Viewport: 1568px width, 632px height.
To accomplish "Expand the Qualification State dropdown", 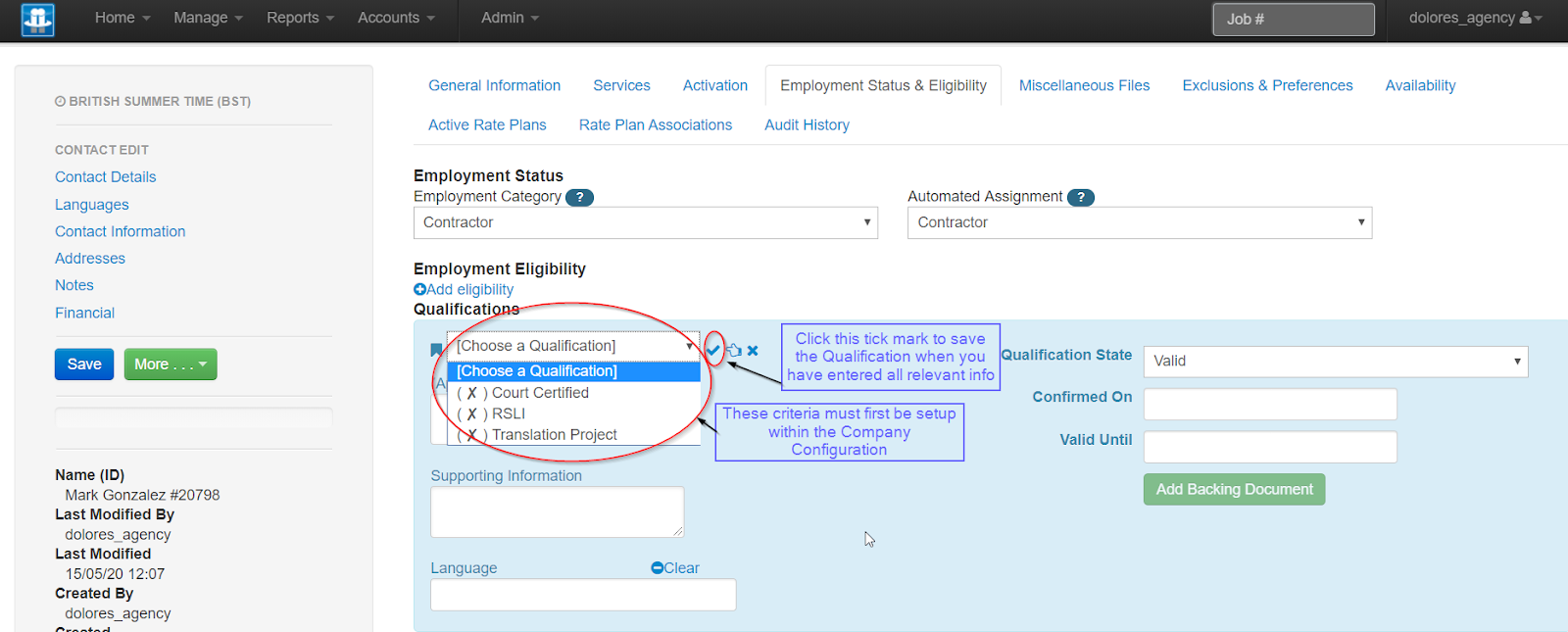I will [1335, 362].
